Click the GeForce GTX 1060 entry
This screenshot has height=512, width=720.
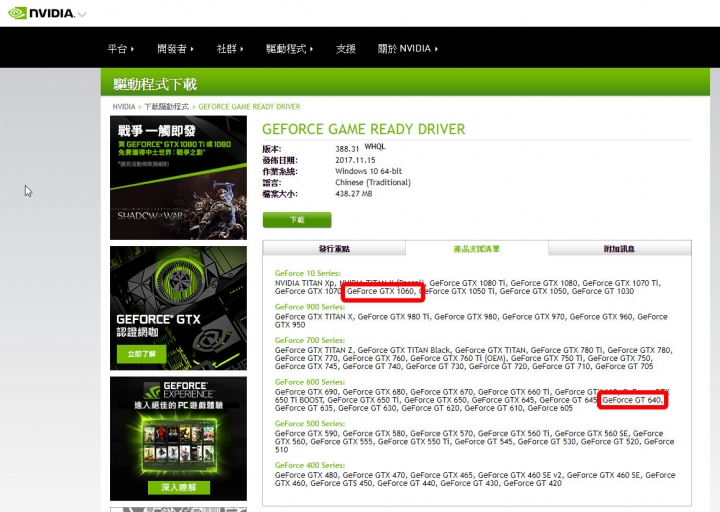tap(381, 291)
